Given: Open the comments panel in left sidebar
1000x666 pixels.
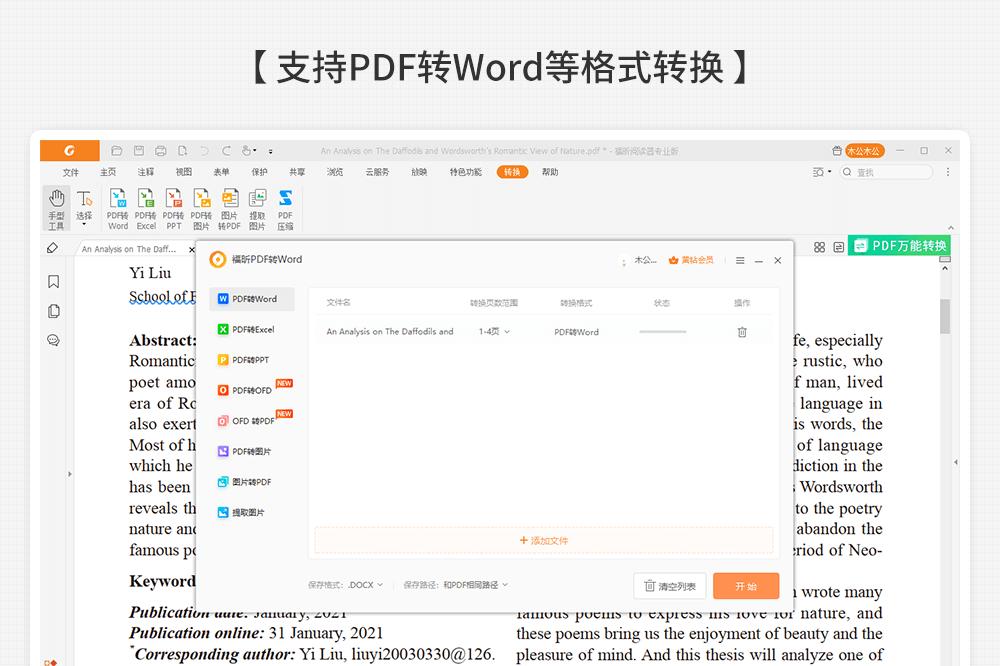Looking at the screenshot, I should (54, 340).
